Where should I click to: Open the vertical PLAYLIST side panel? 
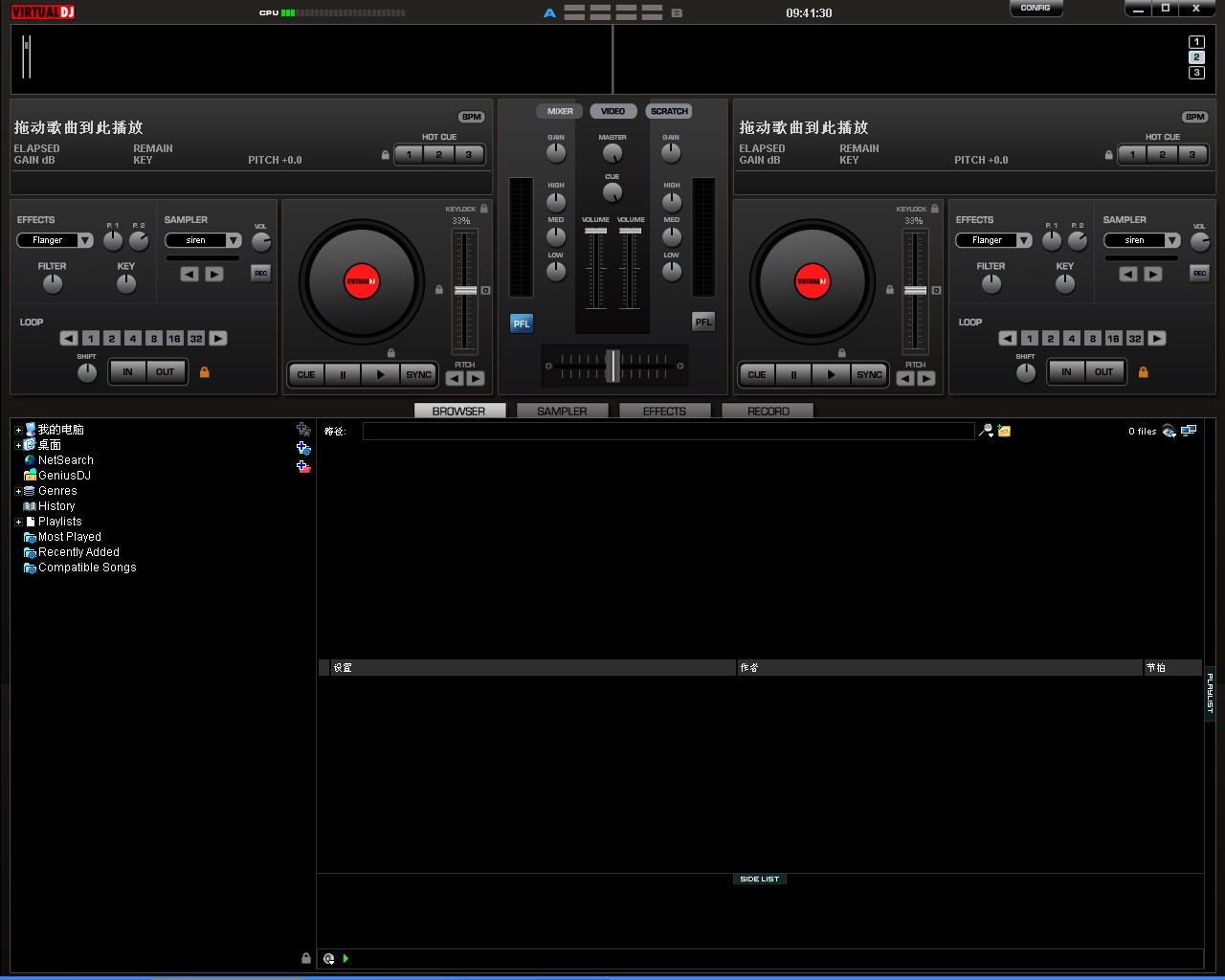[1210, 693]
